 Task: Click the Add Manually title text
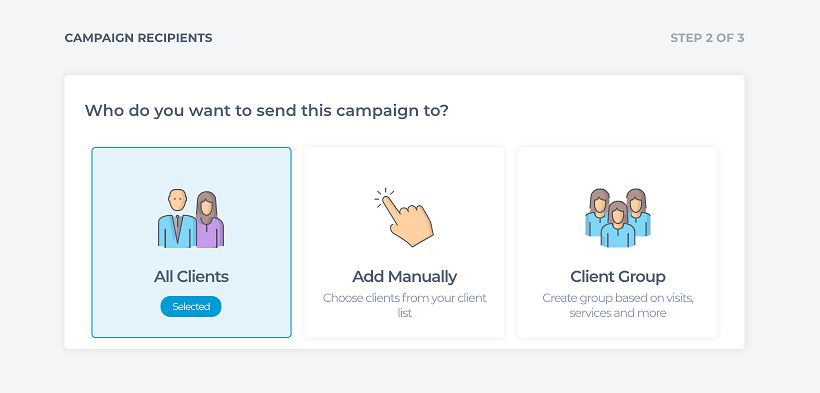(404, 277)
